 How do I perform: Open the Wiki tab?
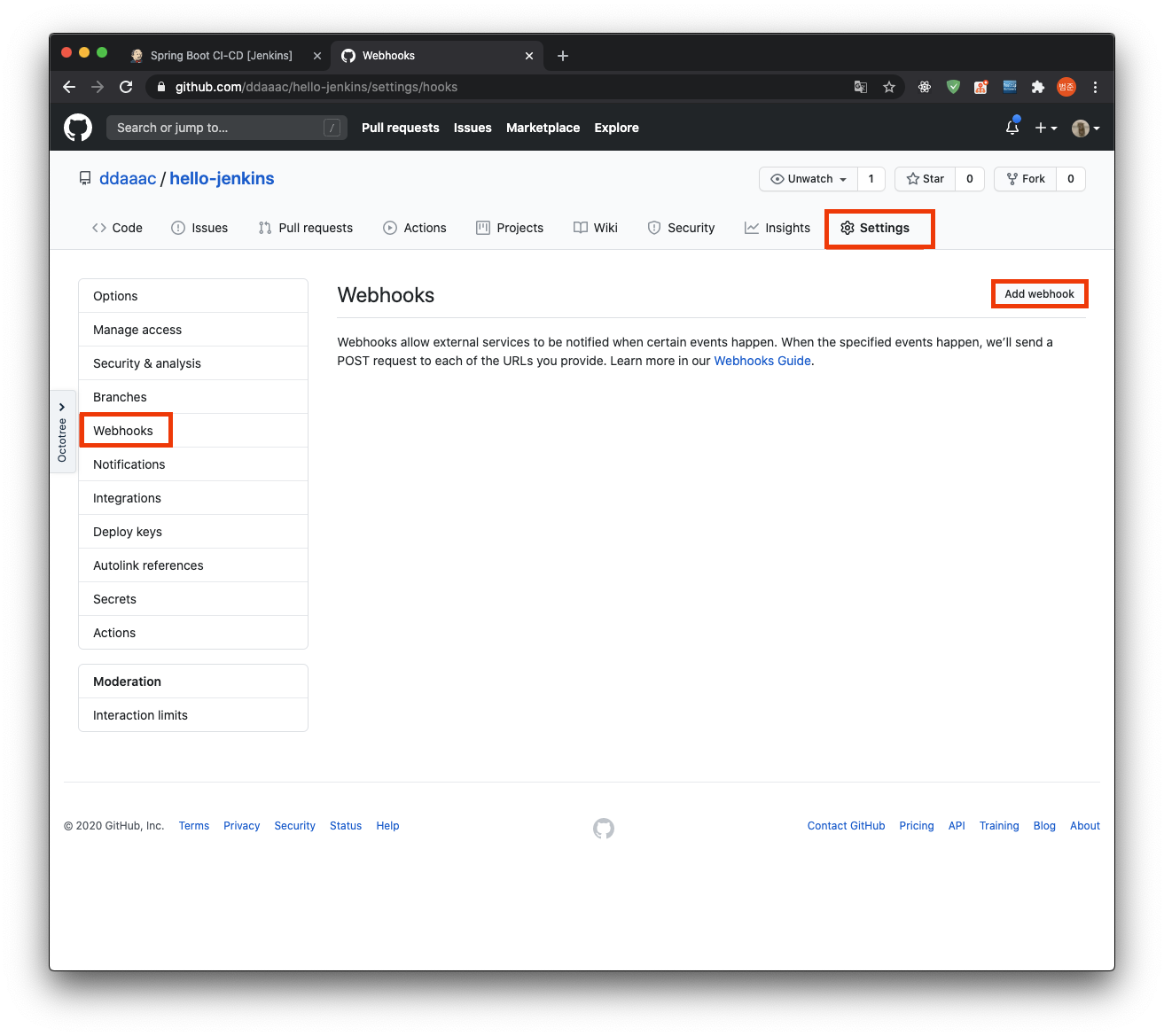(x=596, y=228)
